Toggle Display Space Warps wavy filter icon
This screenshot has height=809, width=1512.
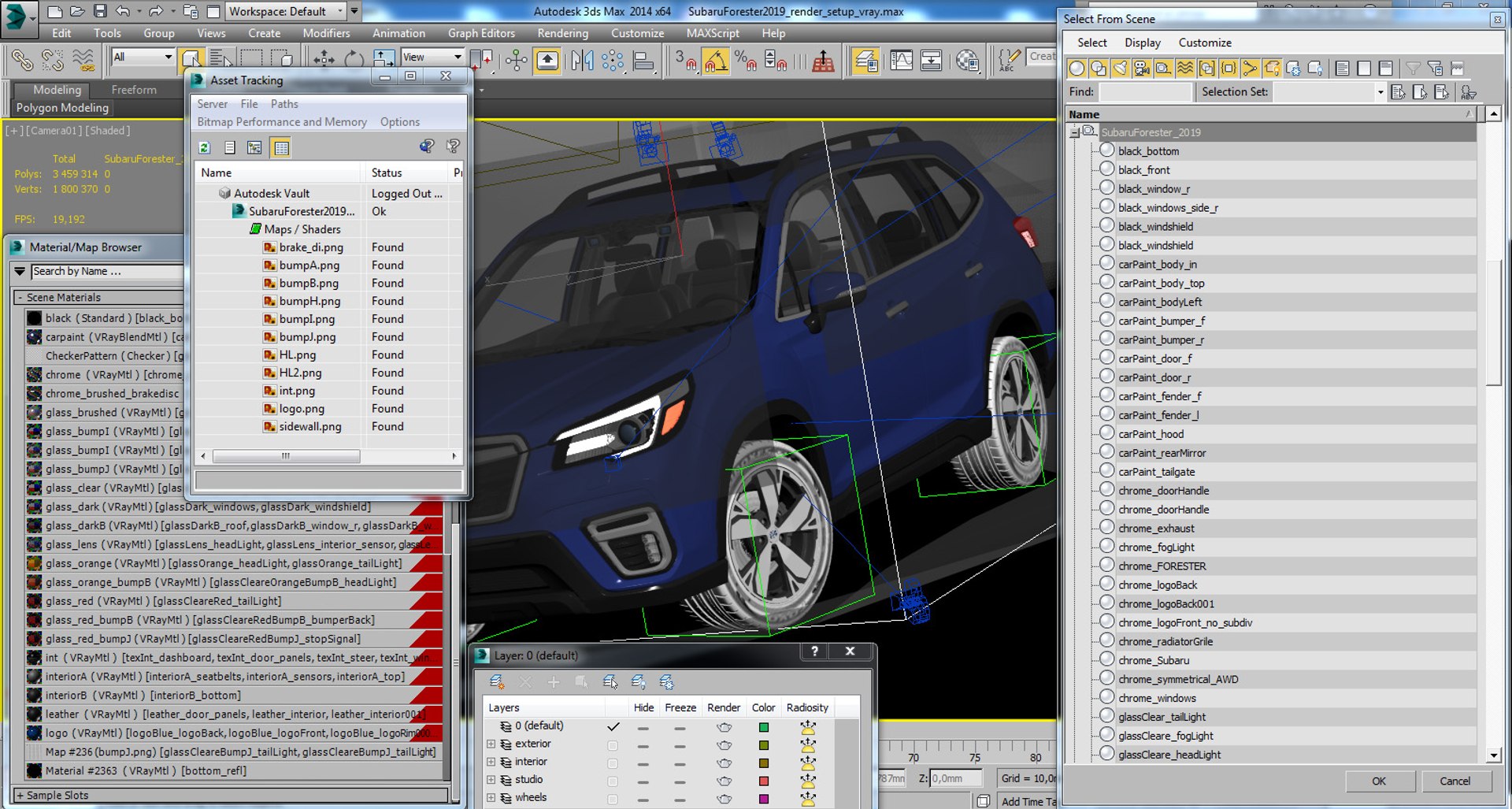pos(1185,69)
